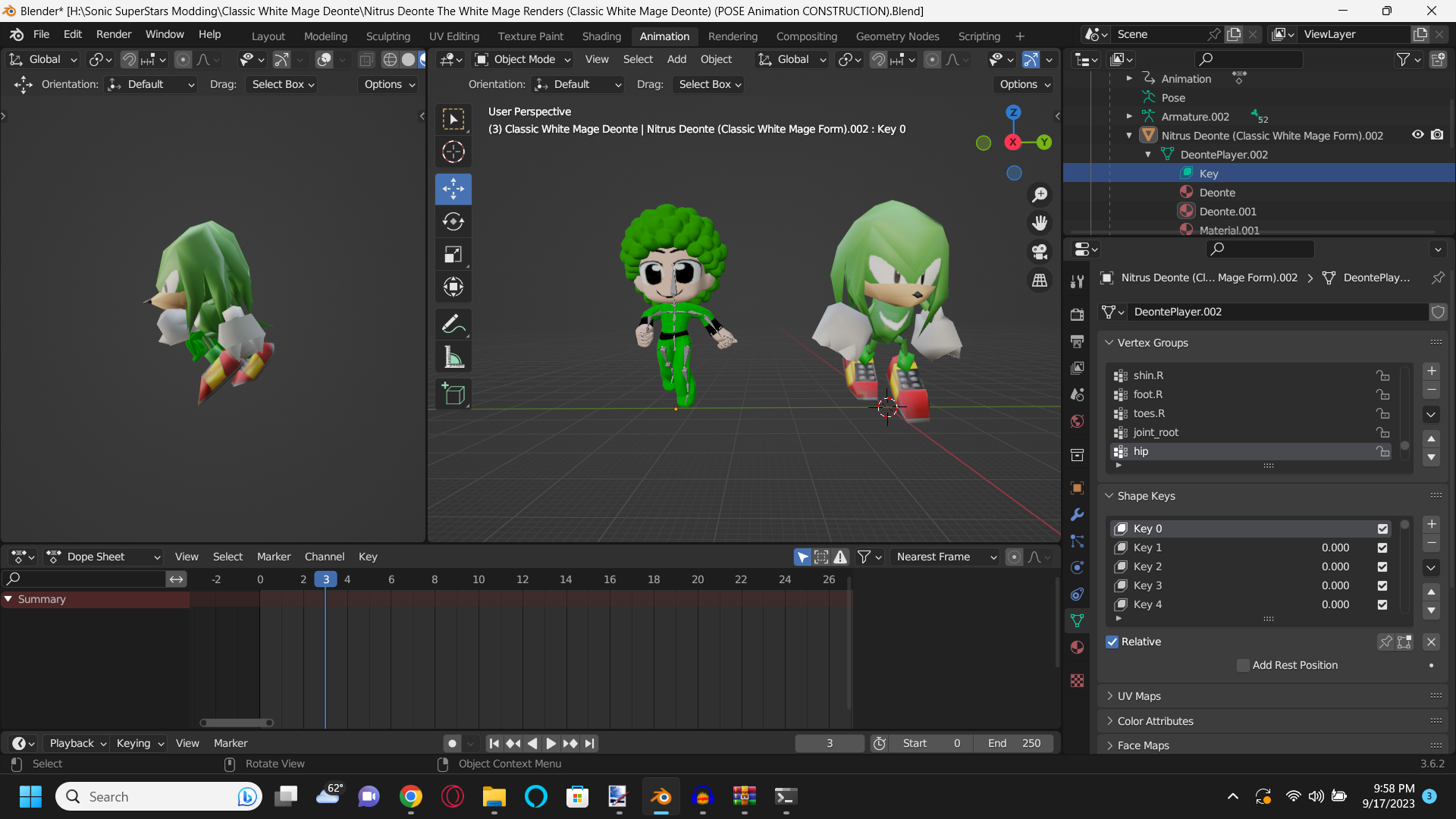This screenshot has width=1456, height=819.
Task: Choose the Select Box tool icon
Action: (x=453, y=119)
